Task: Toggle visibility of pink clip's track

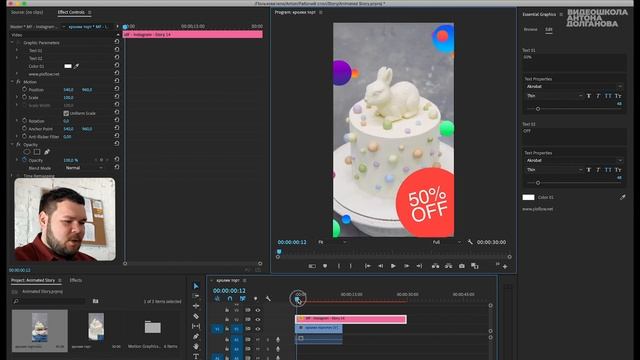Action: click(x=258, y=320)
